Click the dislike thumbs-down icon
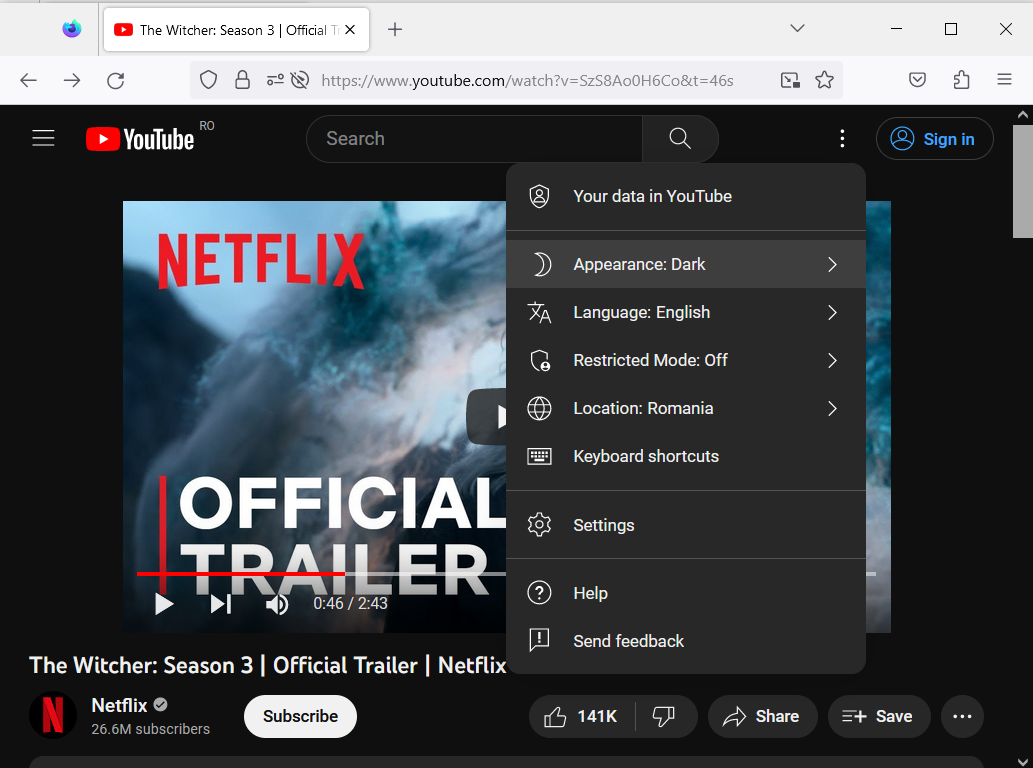The image size is (1033, 768). [665, 716]
